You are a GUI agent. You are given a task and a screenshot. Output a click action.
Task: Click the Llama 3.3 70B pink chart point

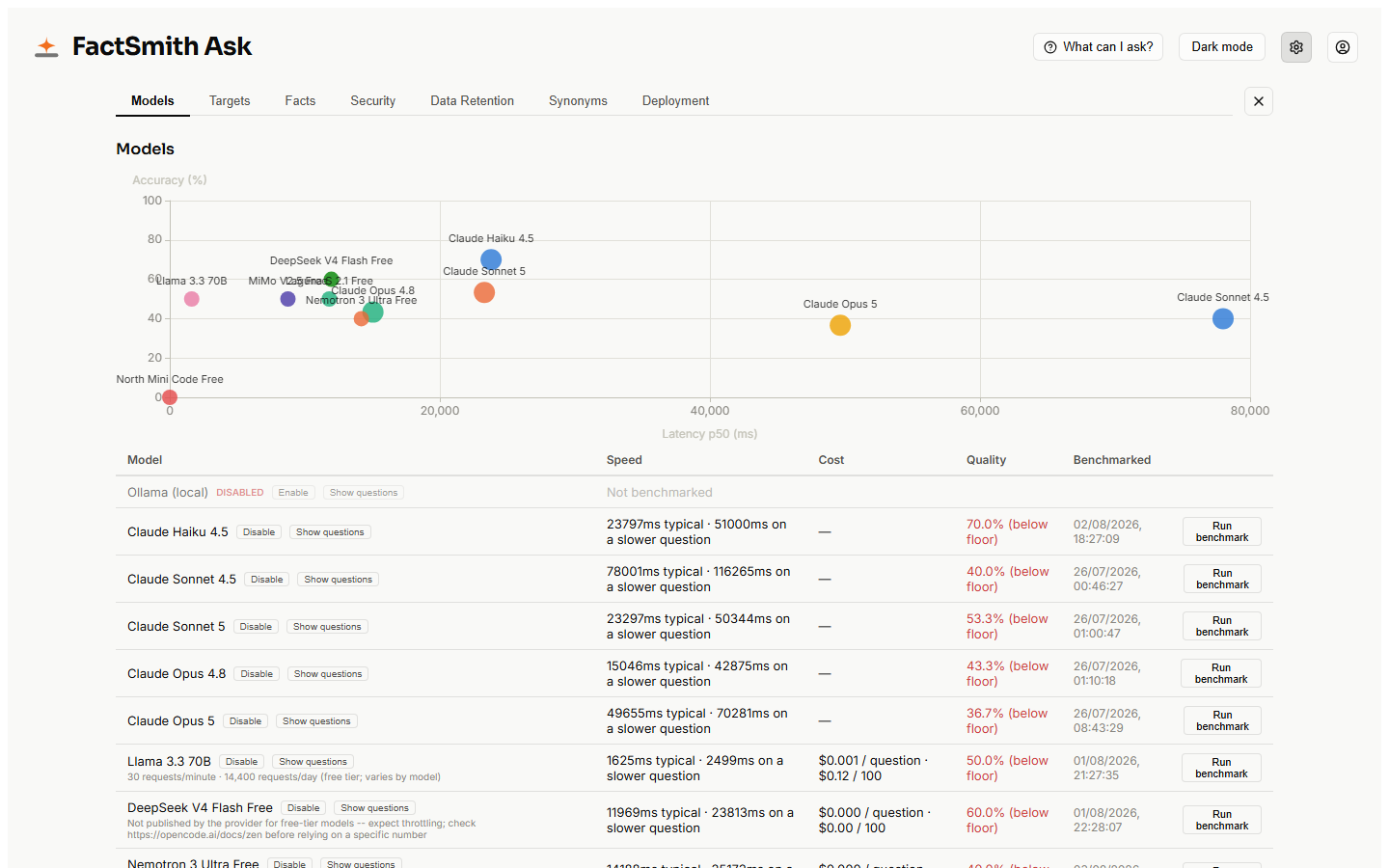(192, 299)
